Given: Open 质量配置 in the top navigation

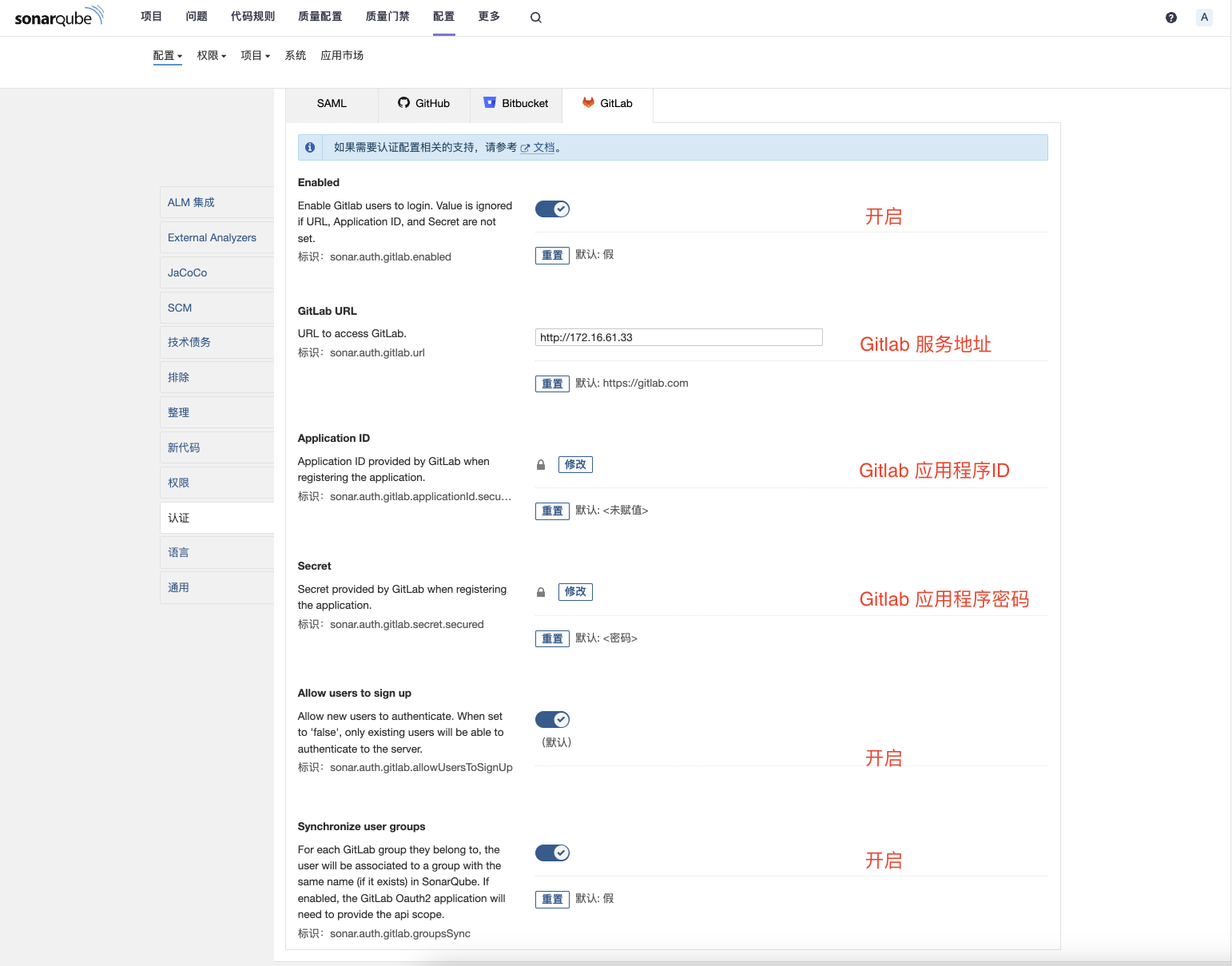Looking at the screenshot, I should (x=320, y=17).
